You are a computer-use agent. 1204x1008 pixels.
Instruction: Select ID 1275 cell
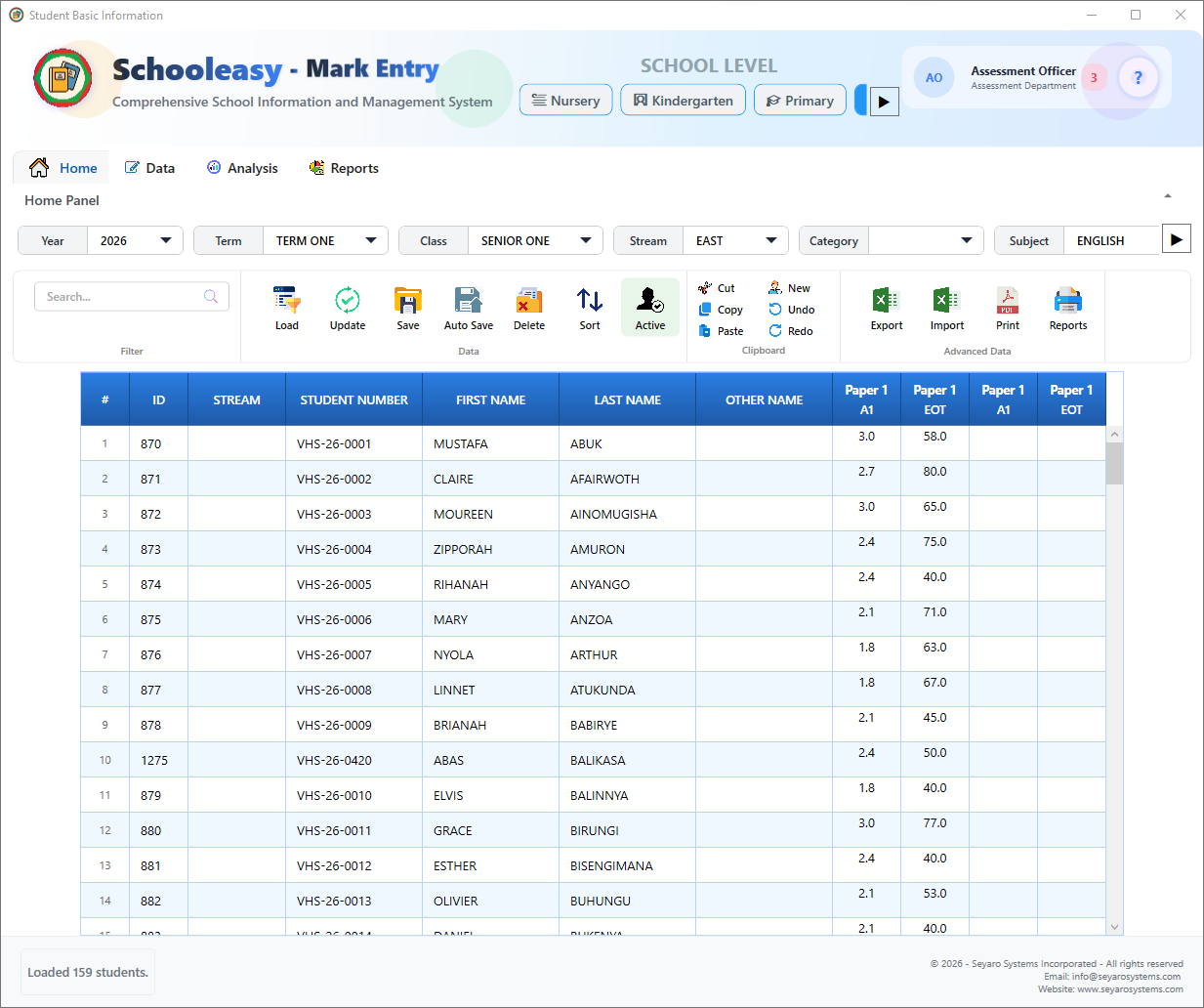coord(159,760)
